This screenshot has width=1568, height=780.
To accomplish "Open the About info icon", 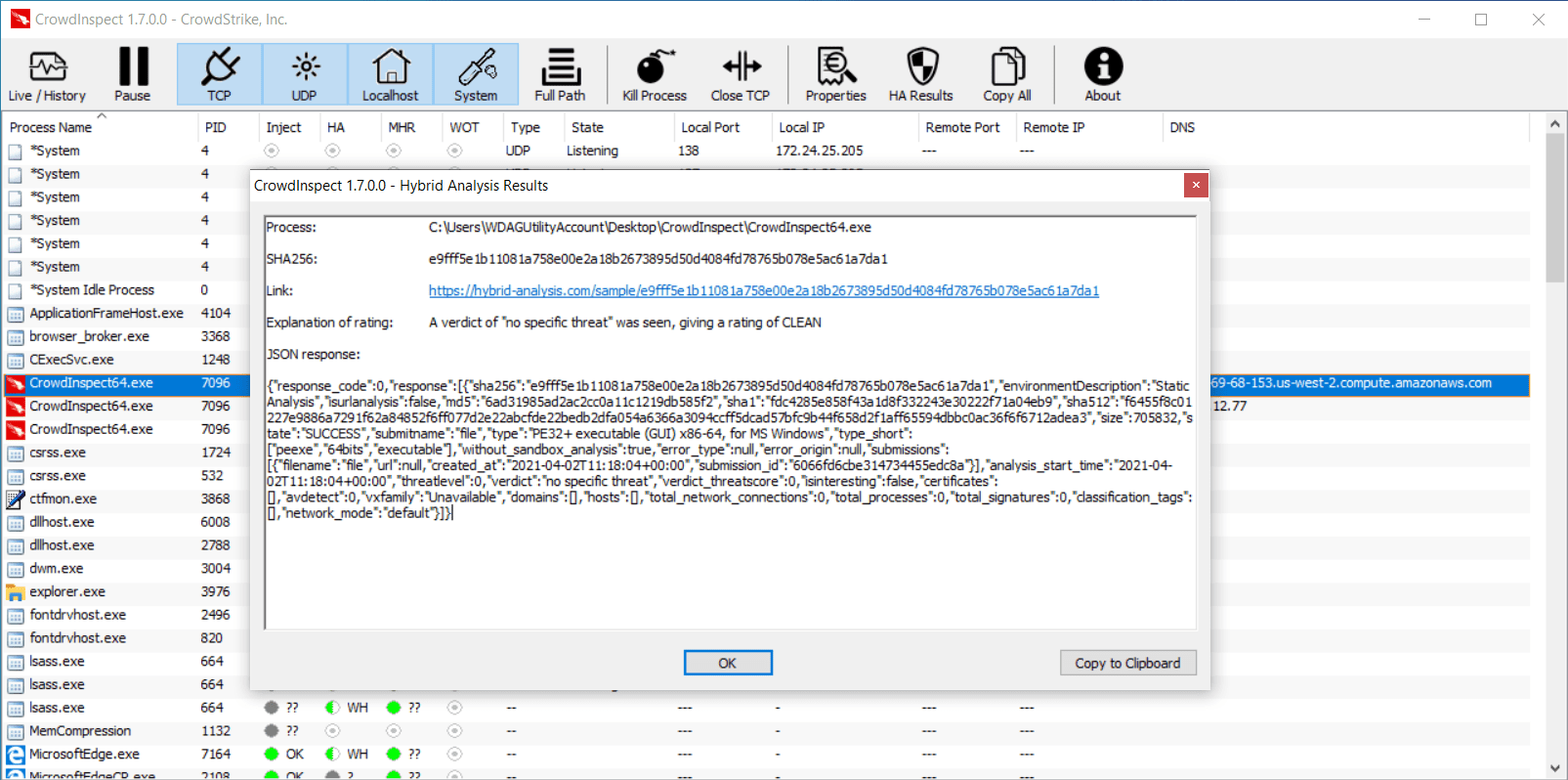I will 1103,74.
